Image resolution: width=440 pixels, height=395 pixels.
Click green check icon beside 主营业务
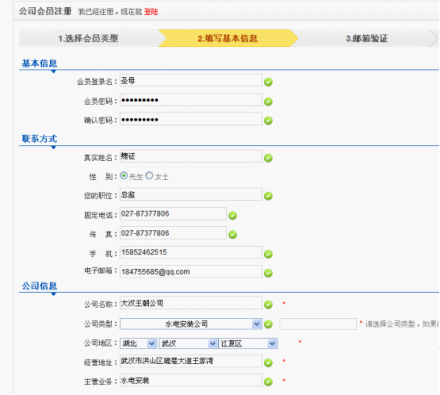point(268,382)
